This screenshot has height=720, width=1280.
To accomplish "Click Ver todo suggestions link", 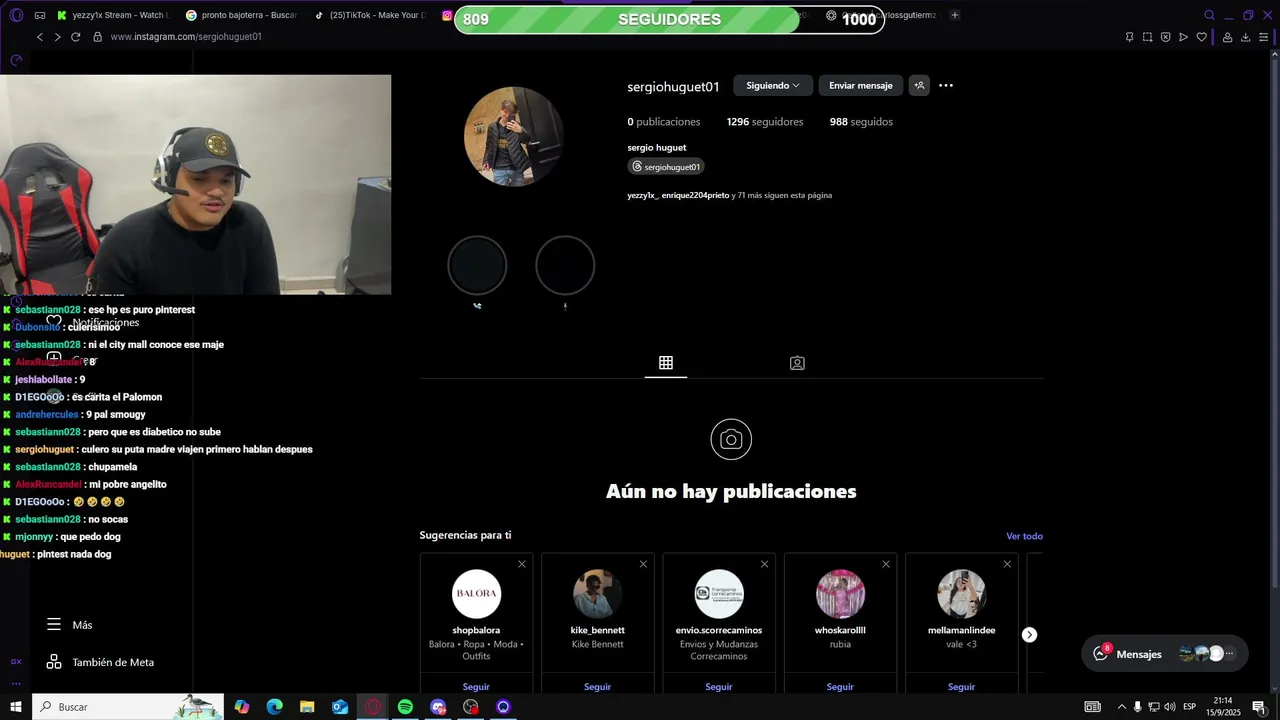I will click(1024, 537).
